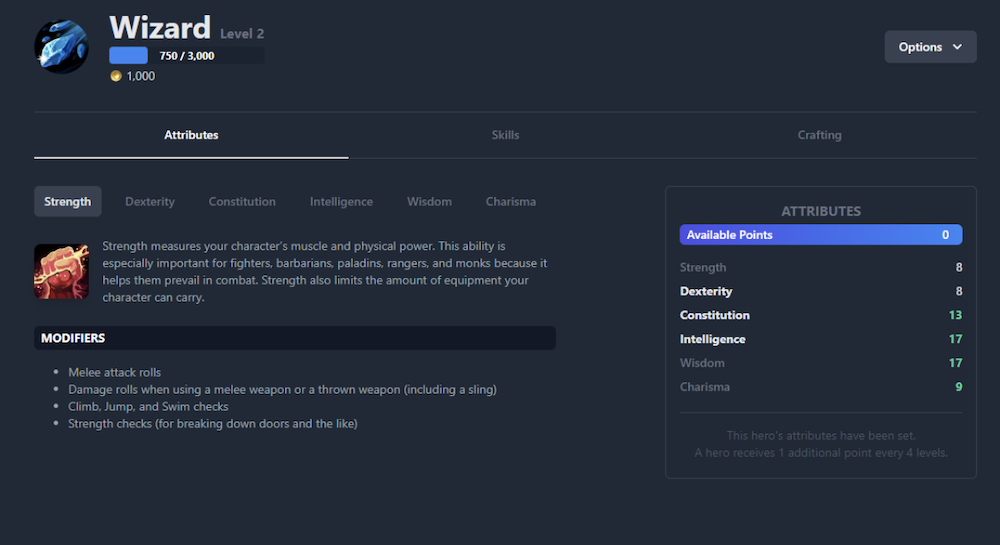Screen dimensions: 1000x545
Task: Switch to the Crafting tab
Action: 820,135
